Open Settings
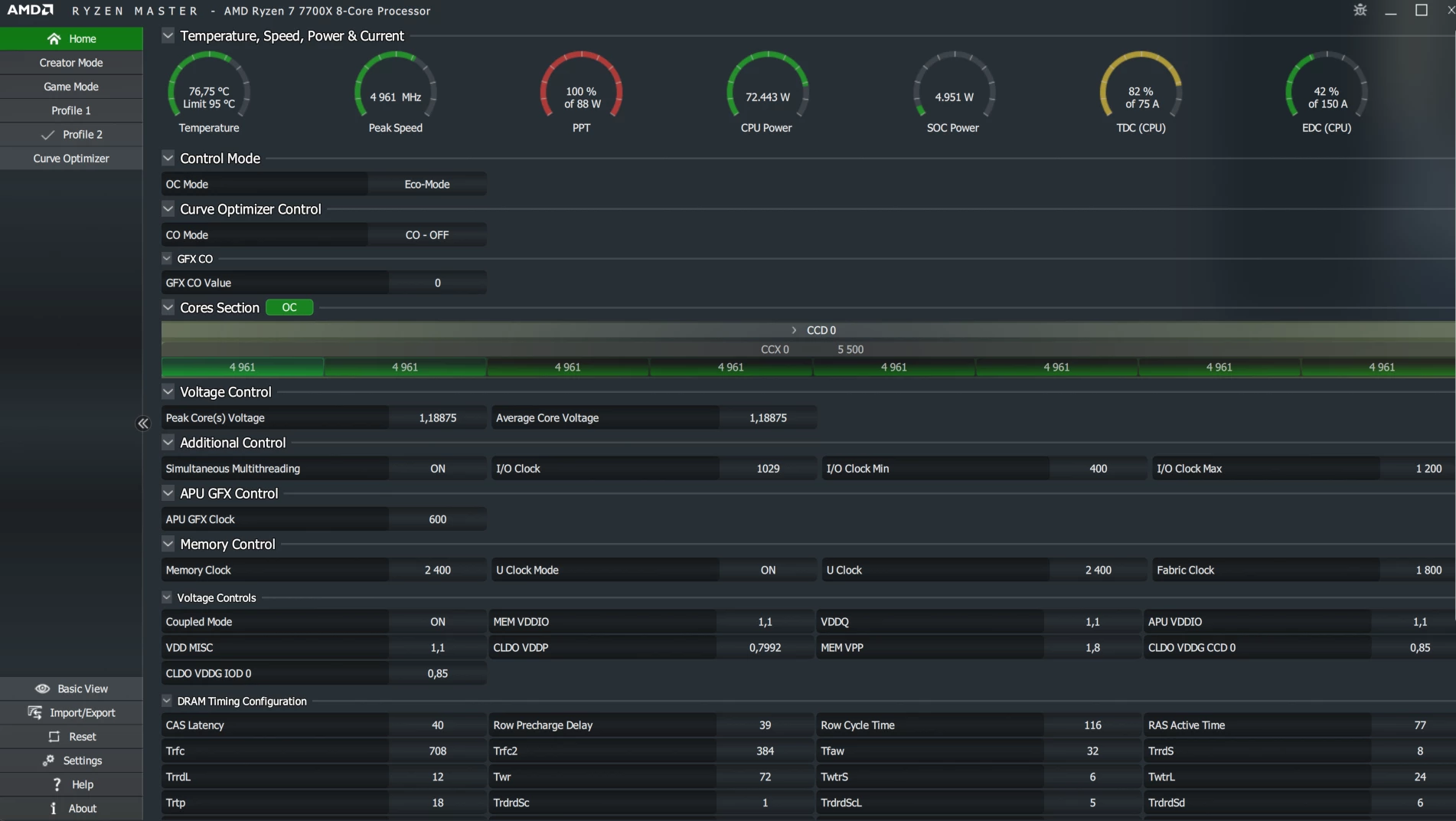Screen dimensions: 1456x821 [x=71, y=760]
